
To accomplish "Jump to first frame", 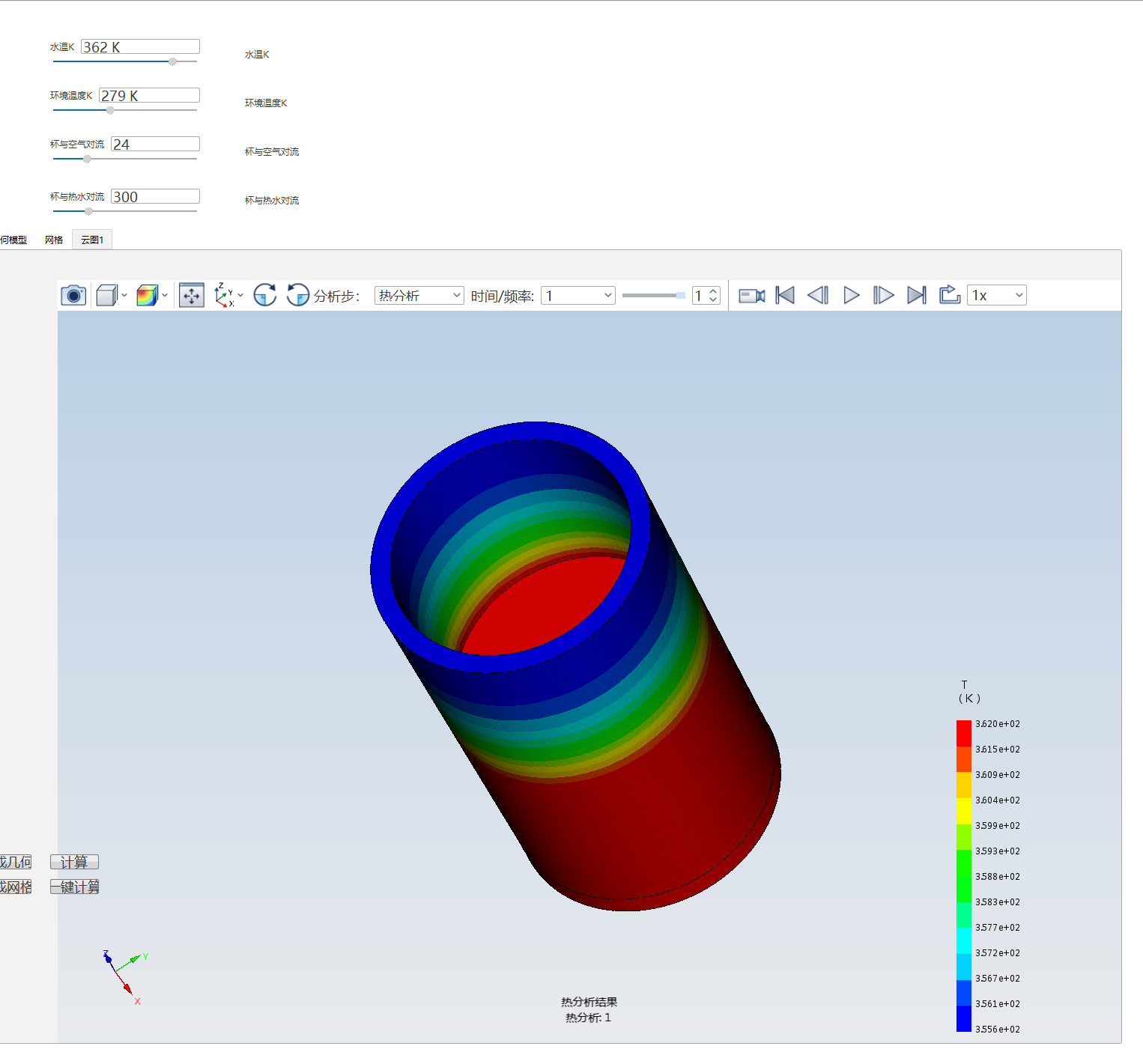I will click(x=785, y=295).
